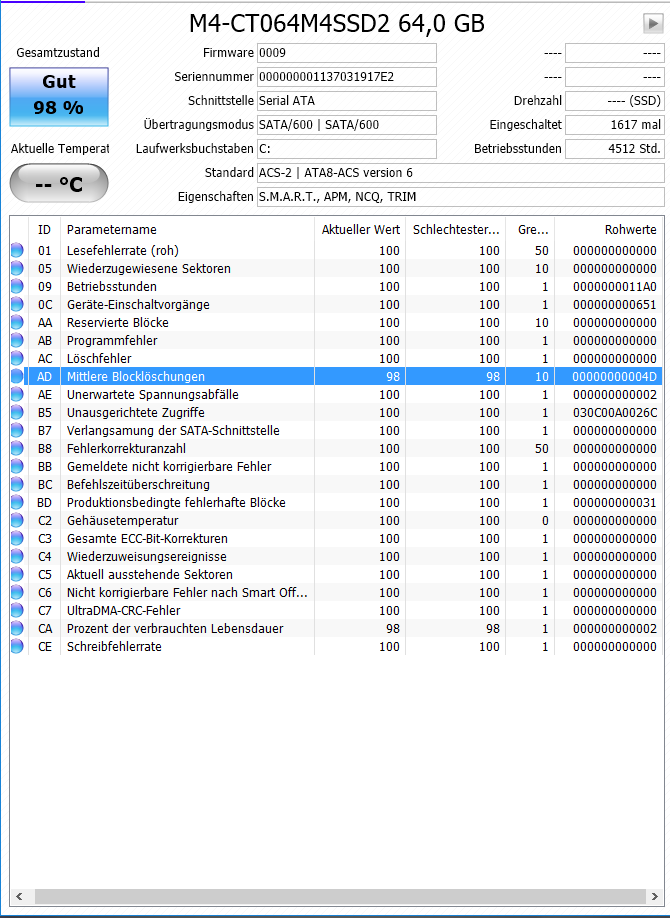670x918 pixels.
Task: Click the status orb for Verlangsamung der SATA-Schnittstelle
Action: click(x=17, y=431)
